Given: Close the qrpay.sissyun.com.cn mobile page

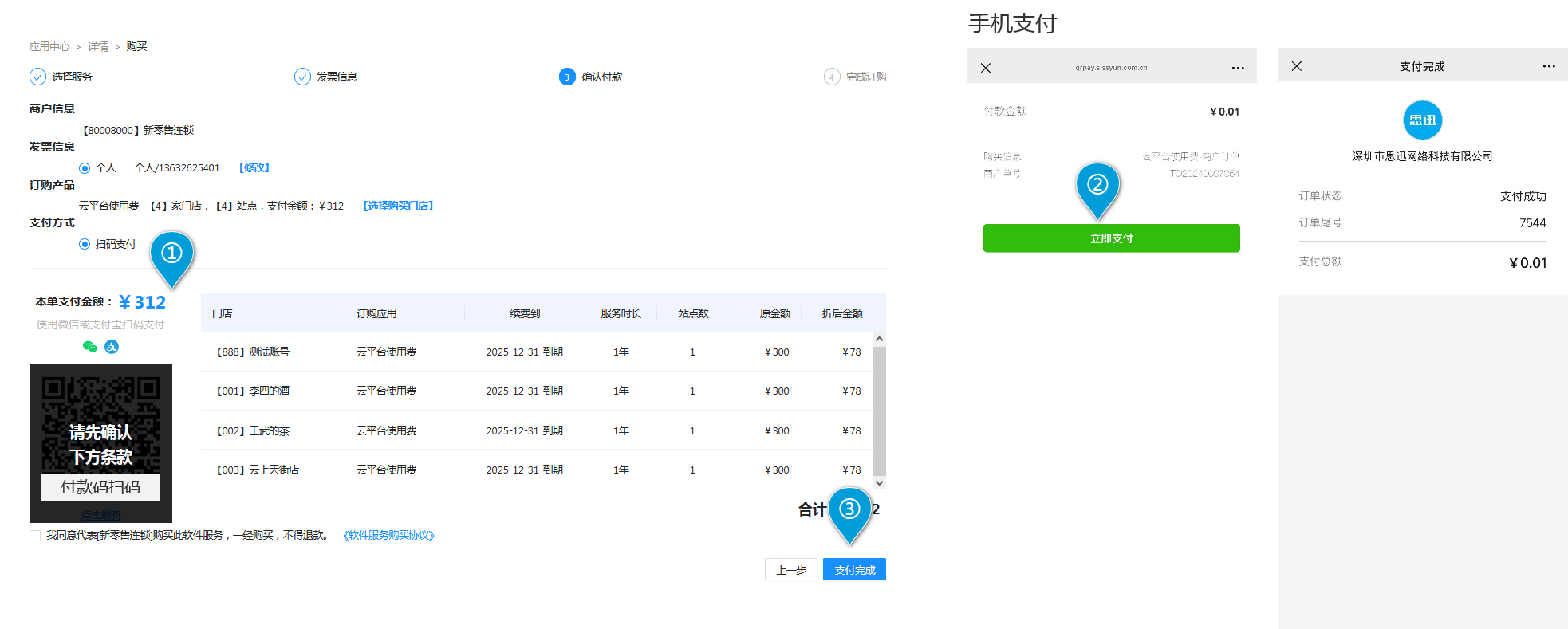Looking at the screenshot, I should tap(986, 68).
